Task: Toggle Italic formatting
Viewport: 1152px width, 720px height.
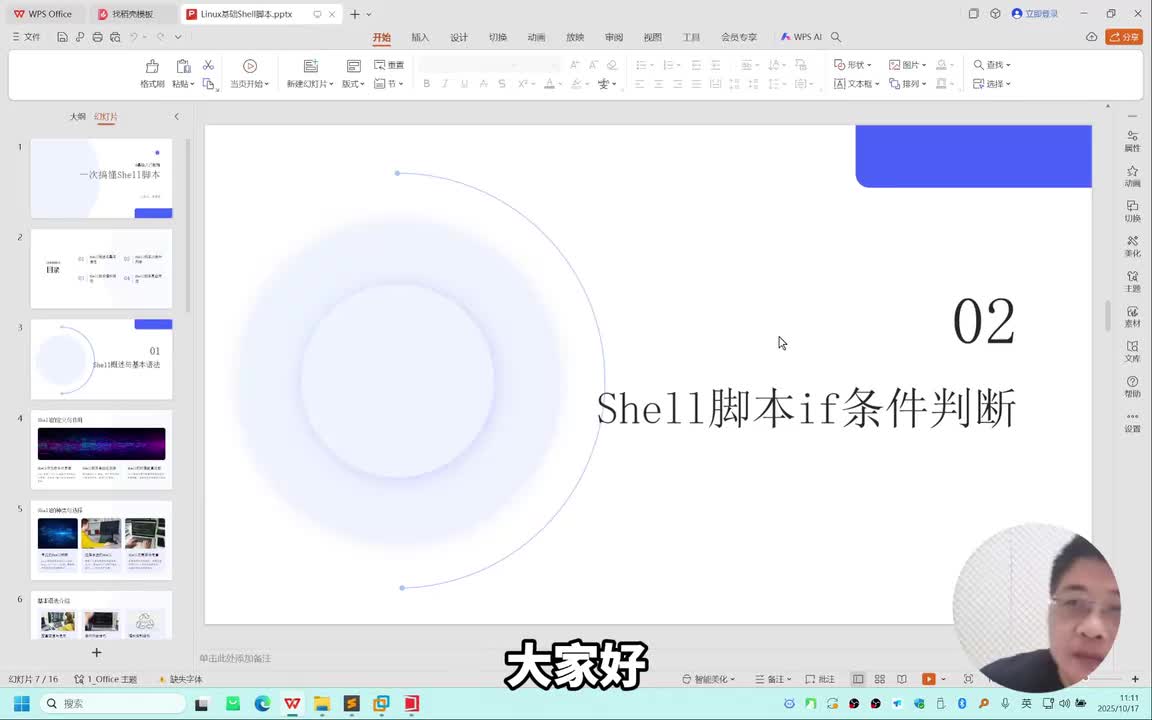Action: pos(445,84)
